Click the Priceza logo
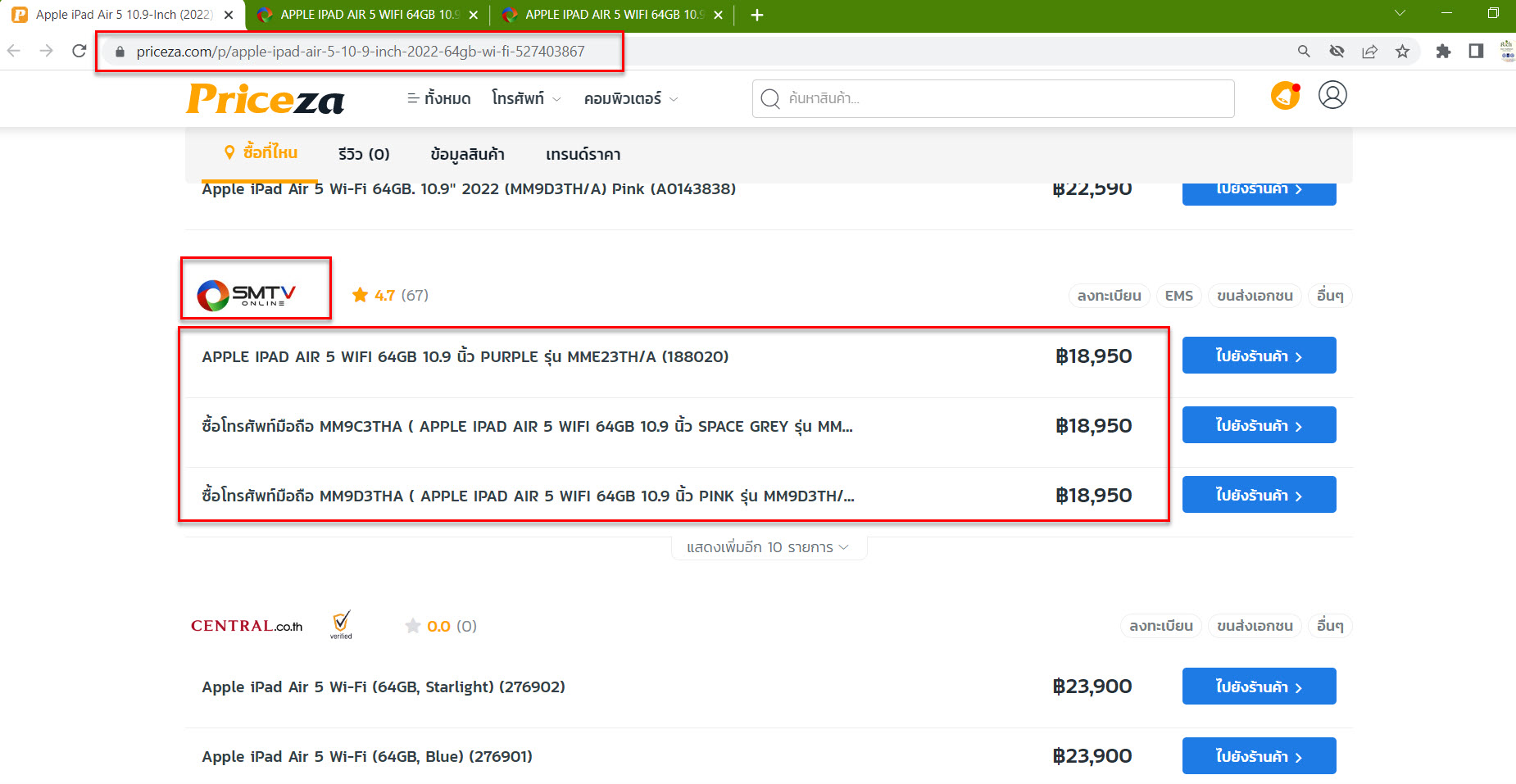Viewport: 1516px width, 784px height. [266, 99]
